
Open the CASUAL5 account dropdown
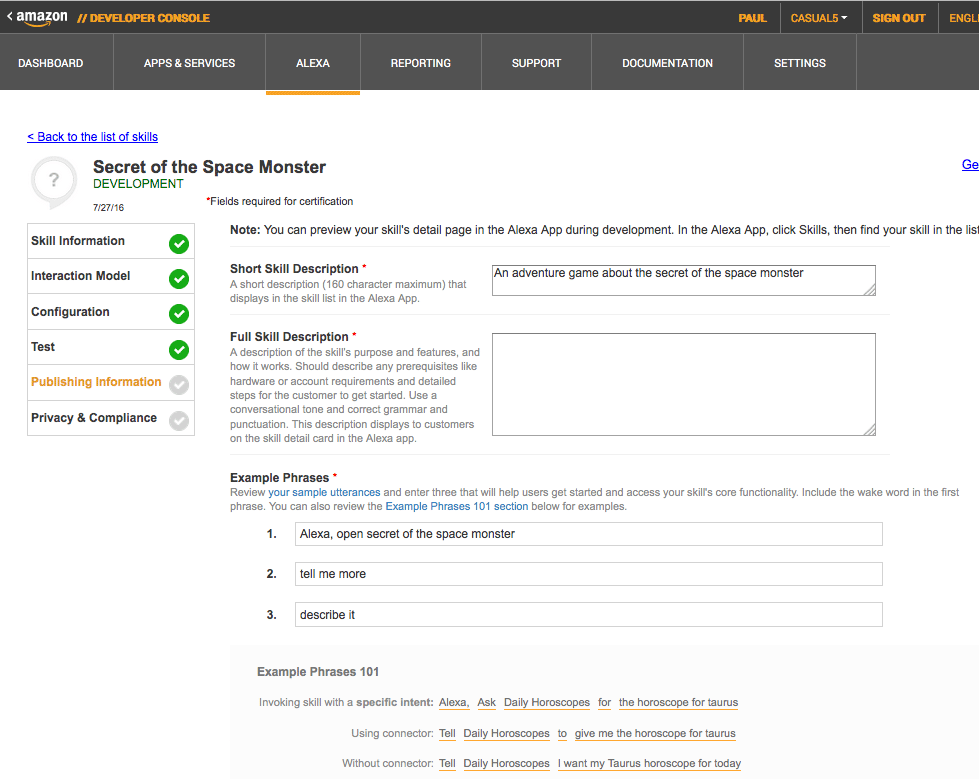pyautogui.click(x=818, y=18)
